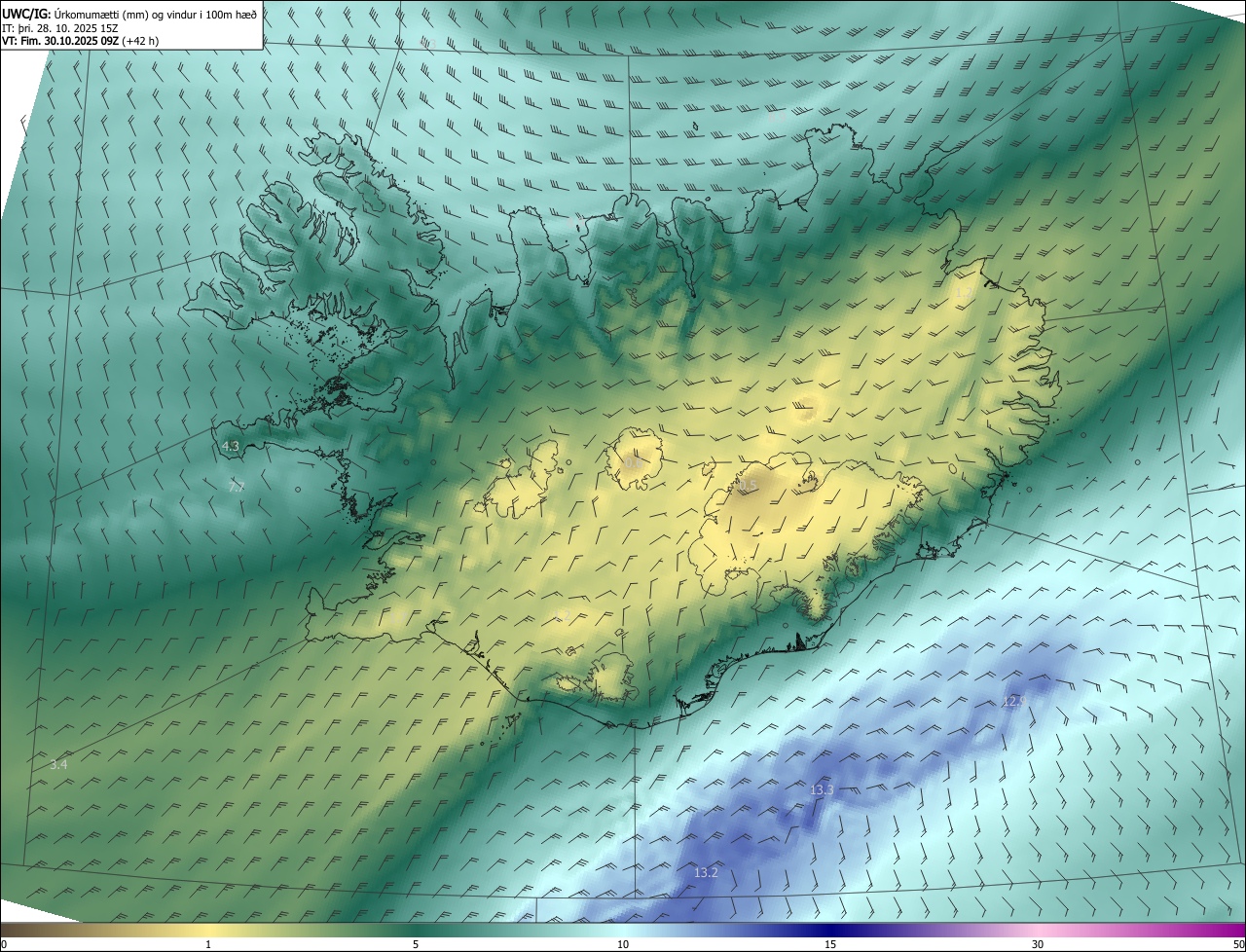Select the 4.3 precipitation value label
The height and width of the screenshot is (952, 1246).
[x=231, y=447]
